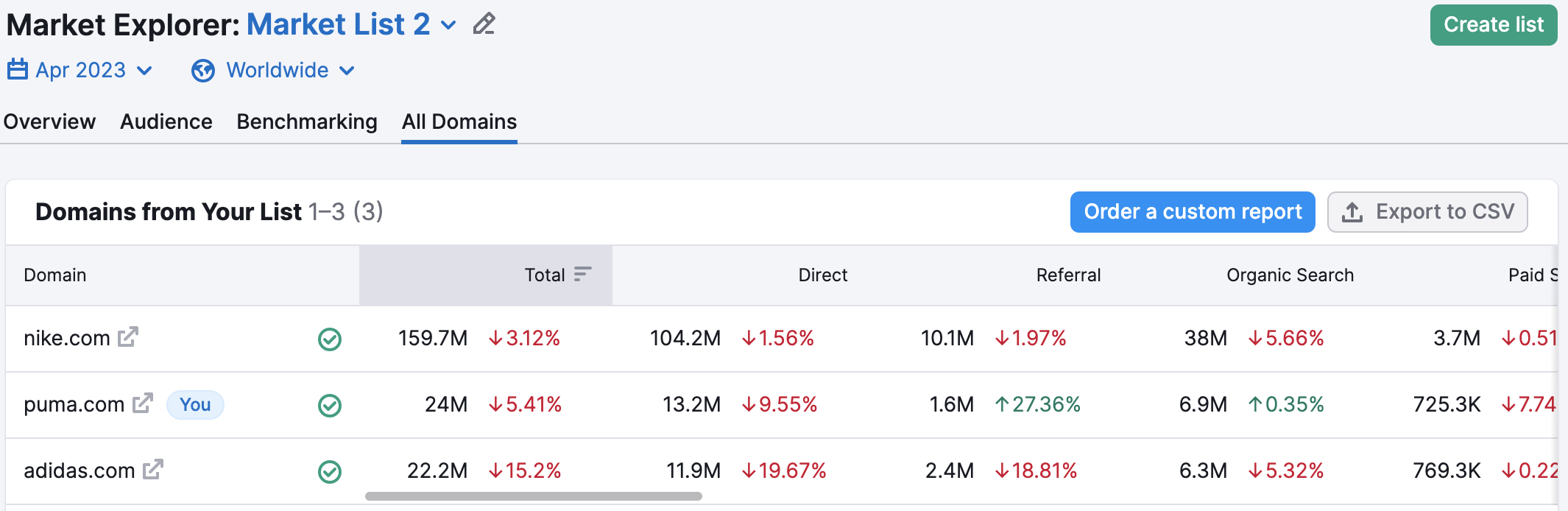Click the 769.3K paid search value
Screen dimensions: 1568x511
[x=1447, y=471]
